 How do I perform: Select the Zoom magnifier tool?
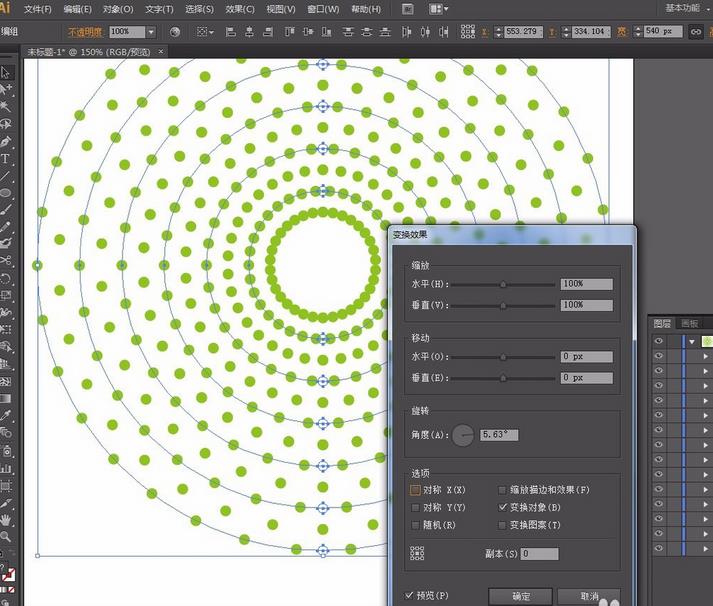5,536
